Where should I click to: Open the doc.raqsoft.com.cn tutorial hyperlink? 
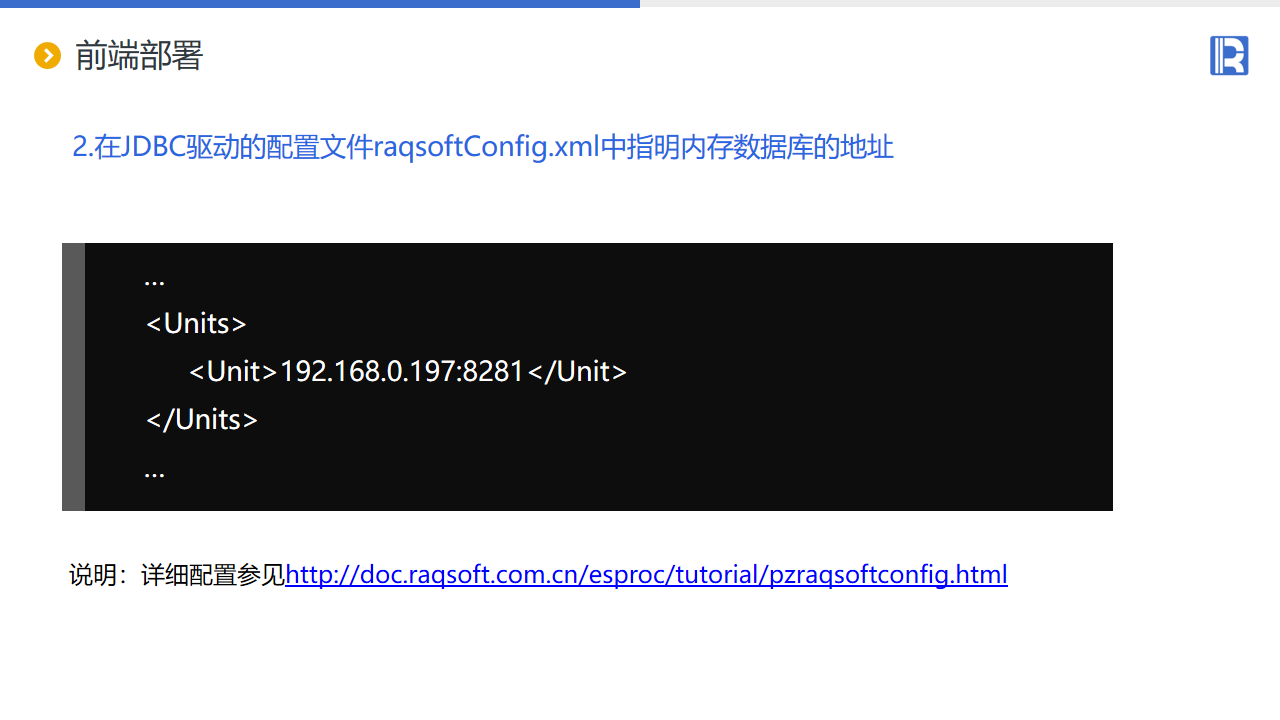[x=646, y=575]
